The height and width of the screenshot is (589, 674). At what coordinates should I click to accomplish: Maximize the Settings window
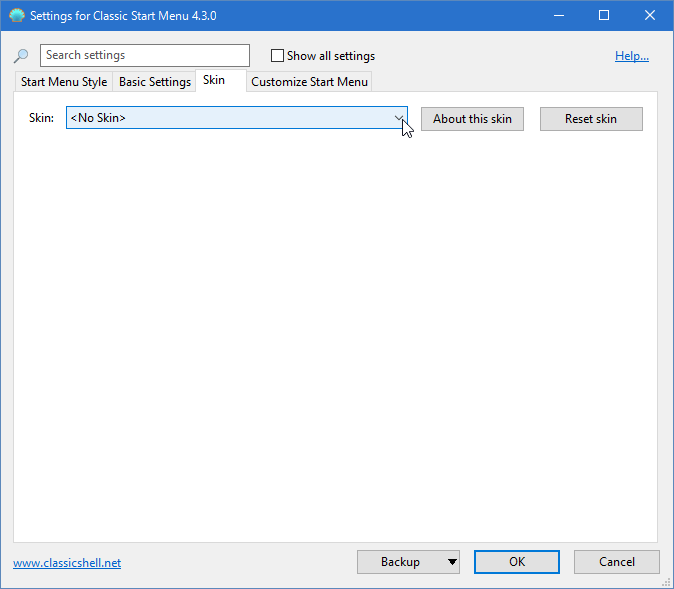click(604, 15)
